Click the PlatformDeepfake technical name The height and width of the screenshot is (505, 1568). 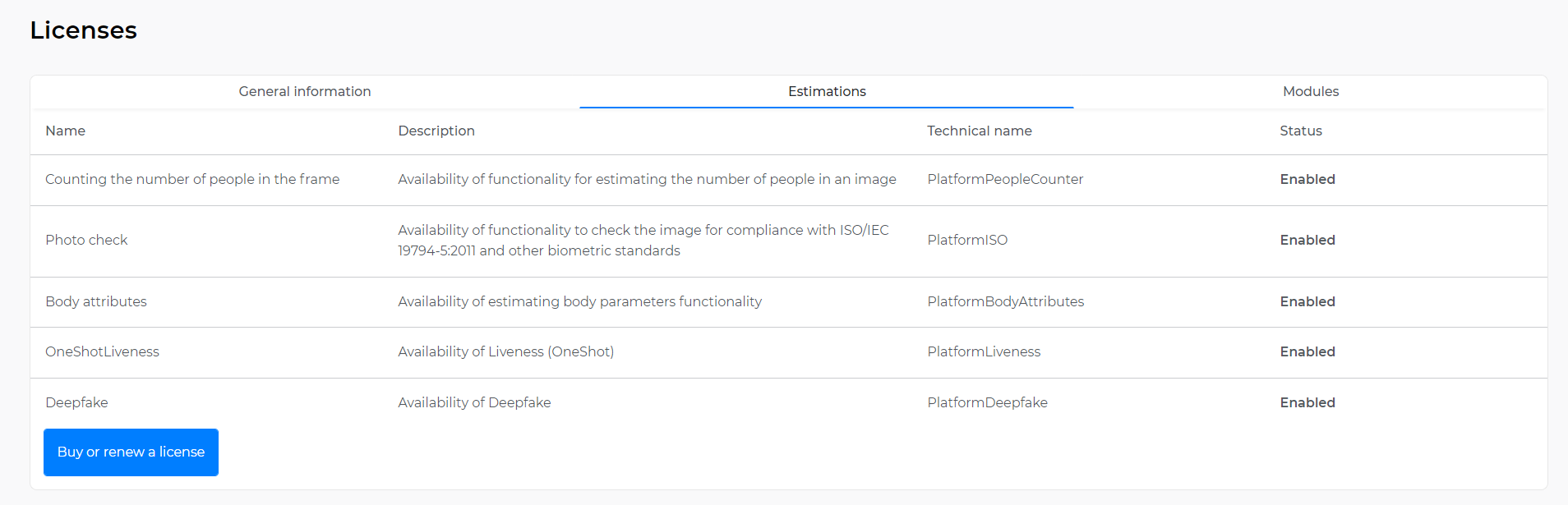(988, 402)
